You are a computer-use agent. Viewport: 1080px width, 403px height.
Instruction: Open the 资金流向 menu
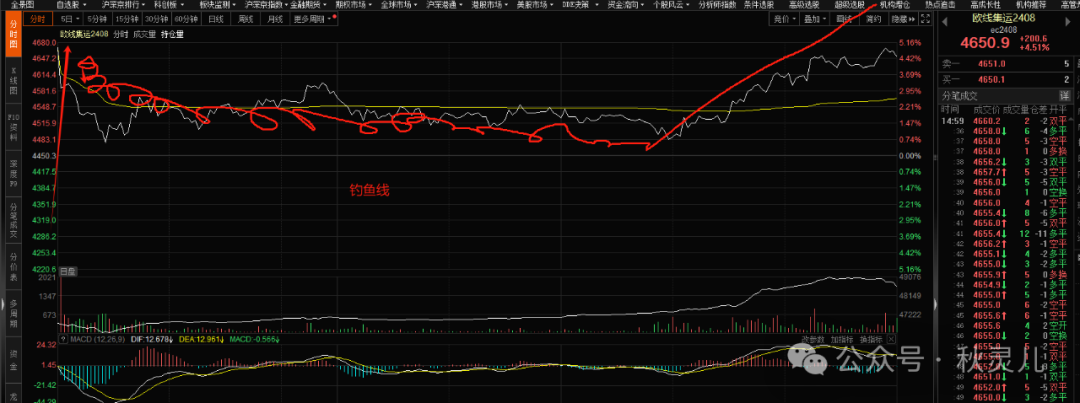pyautogui.click(x=625, y=4)
